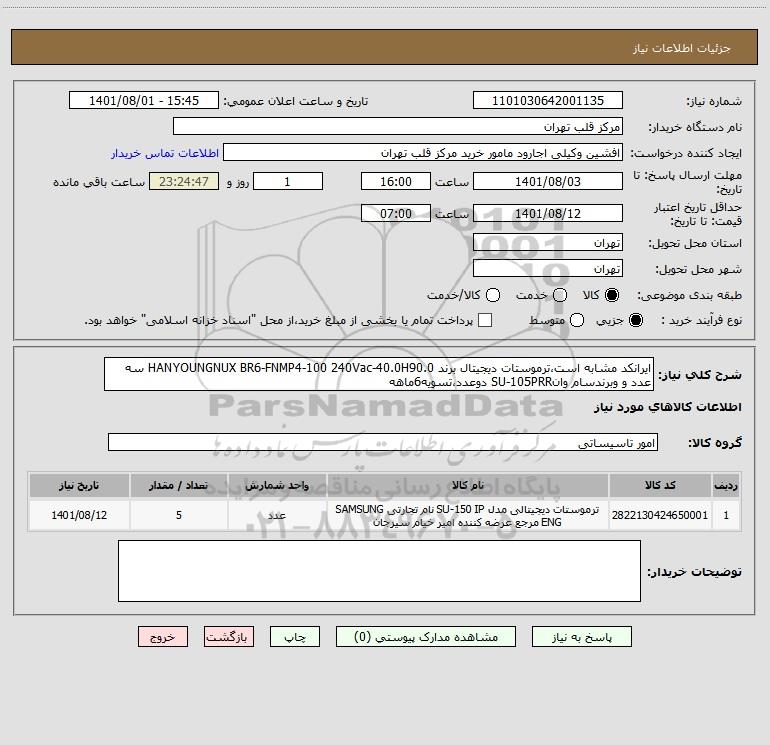Click مشاهده مدارک پیوستی (0) button
Image resolution: width=770 pixels, height=745 pixels.
click(x=426, y=636)
